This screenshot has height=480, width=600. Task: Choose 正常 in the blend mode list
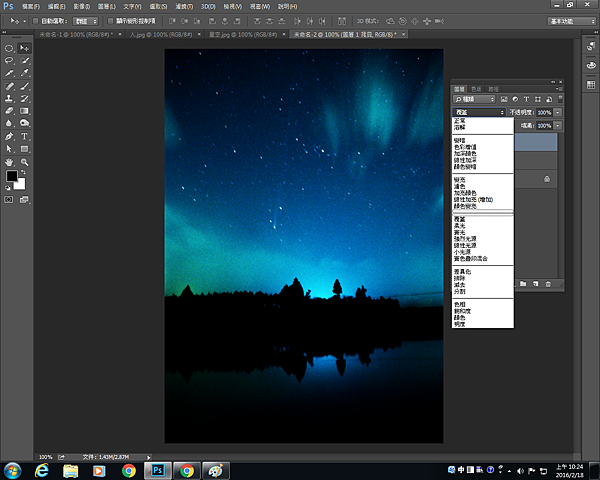click(460, 121)
